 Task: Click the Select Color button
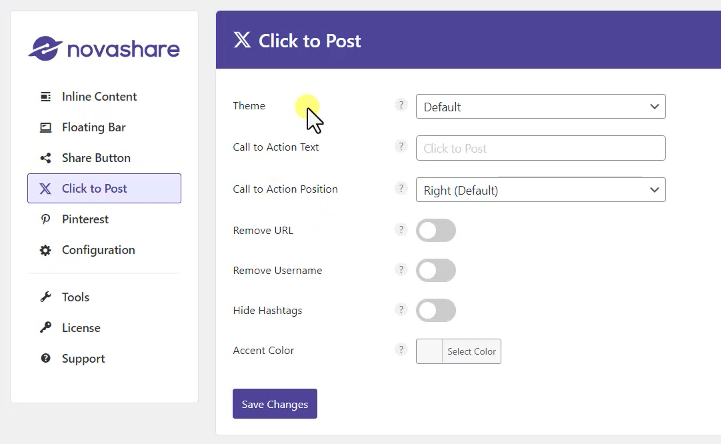tap(471, 352)
